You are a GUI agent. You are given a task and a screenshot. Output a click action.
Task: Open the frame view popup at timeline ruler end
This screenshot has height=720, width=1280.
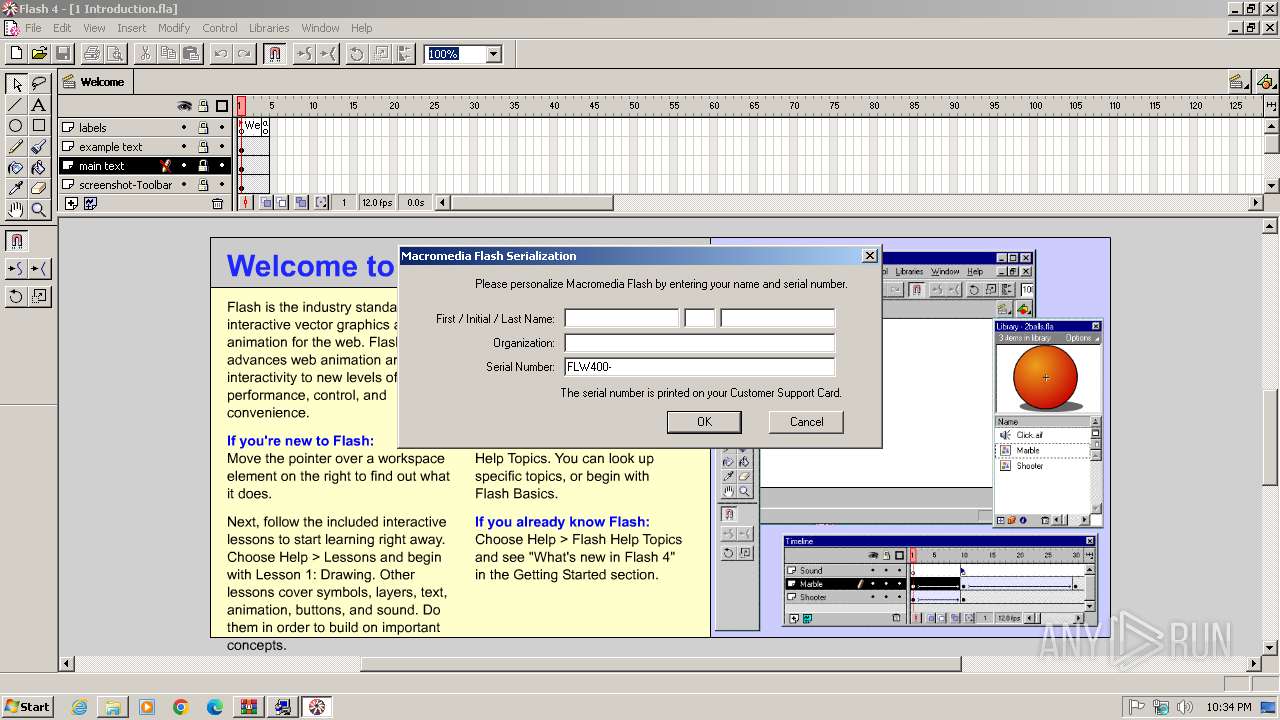[x=1271, y=106]
